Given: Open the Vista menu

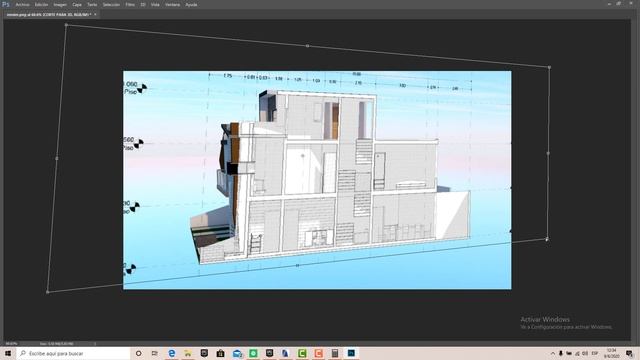Looking at the screenshot, I should pos(155,4).
